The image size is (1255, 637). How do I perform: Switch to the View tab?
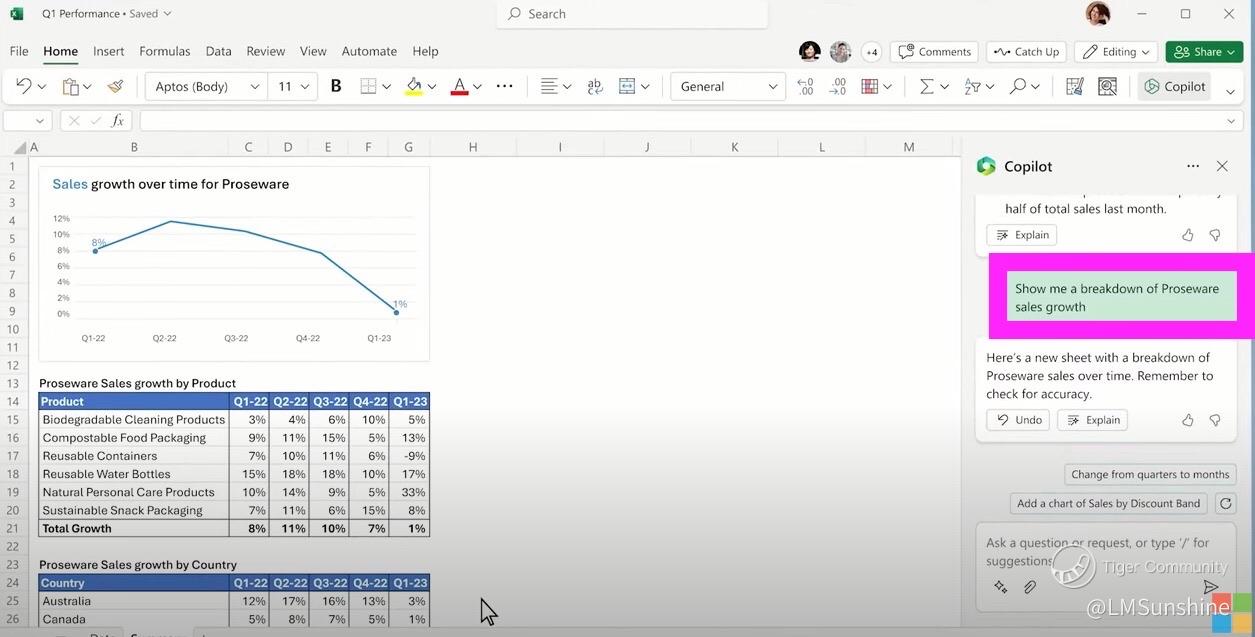coord(313,51)
